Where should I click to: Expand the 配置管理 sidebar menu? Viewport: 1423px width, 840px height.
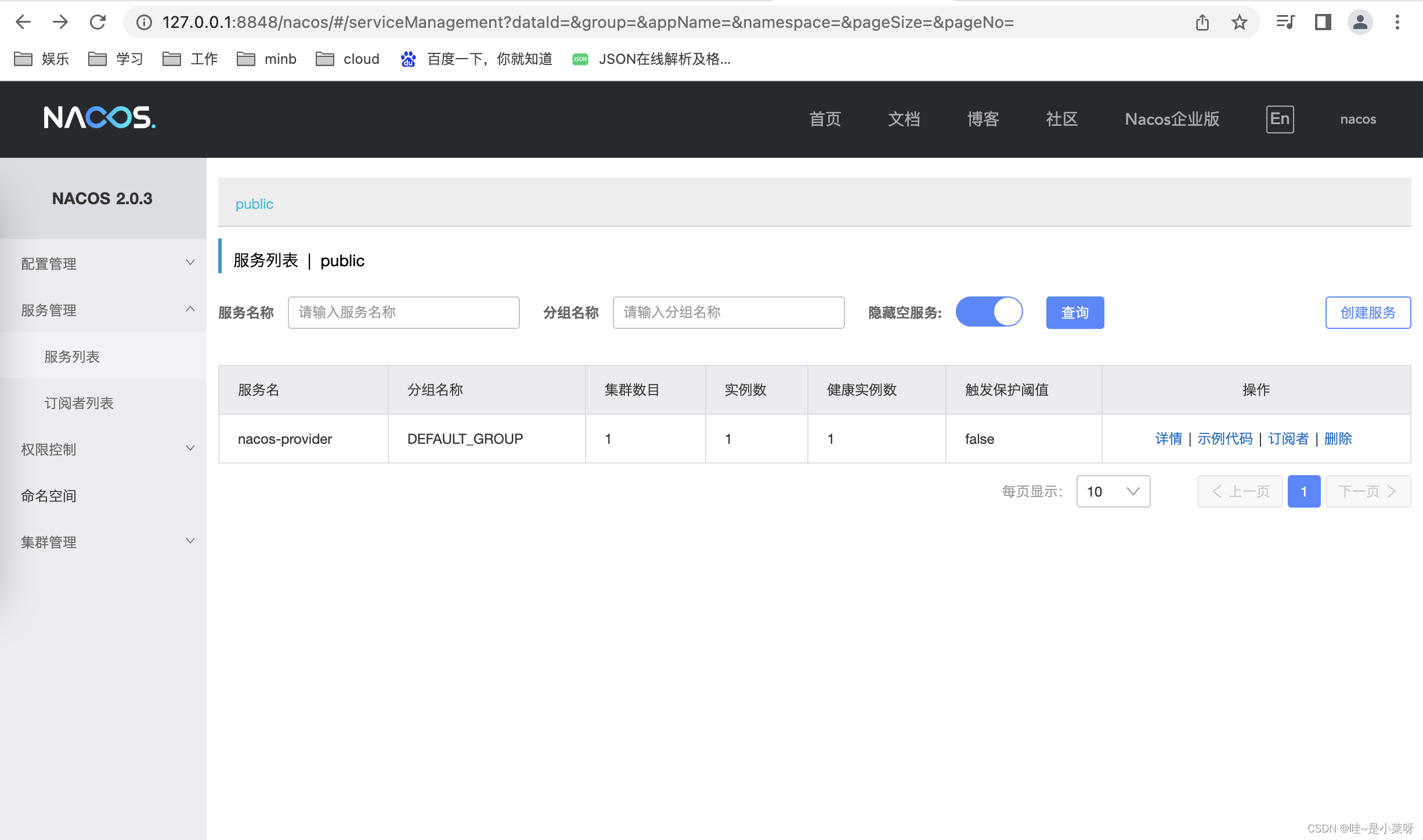[103, 263]
